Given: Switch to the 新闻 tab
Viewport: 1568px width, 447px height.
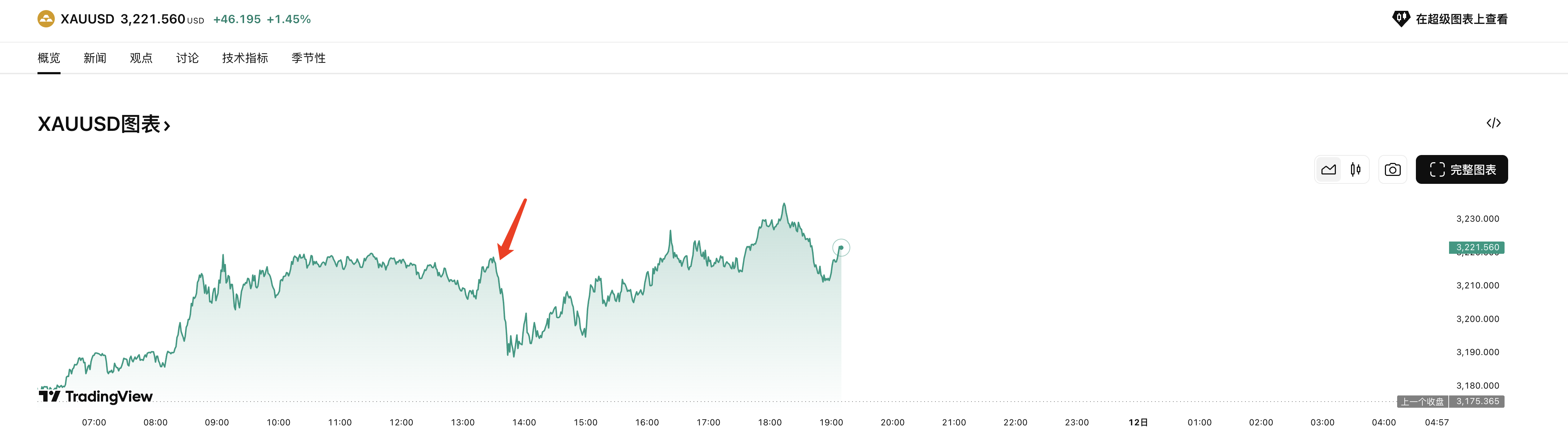Looking at the screenshot, I should pos(95,58).
